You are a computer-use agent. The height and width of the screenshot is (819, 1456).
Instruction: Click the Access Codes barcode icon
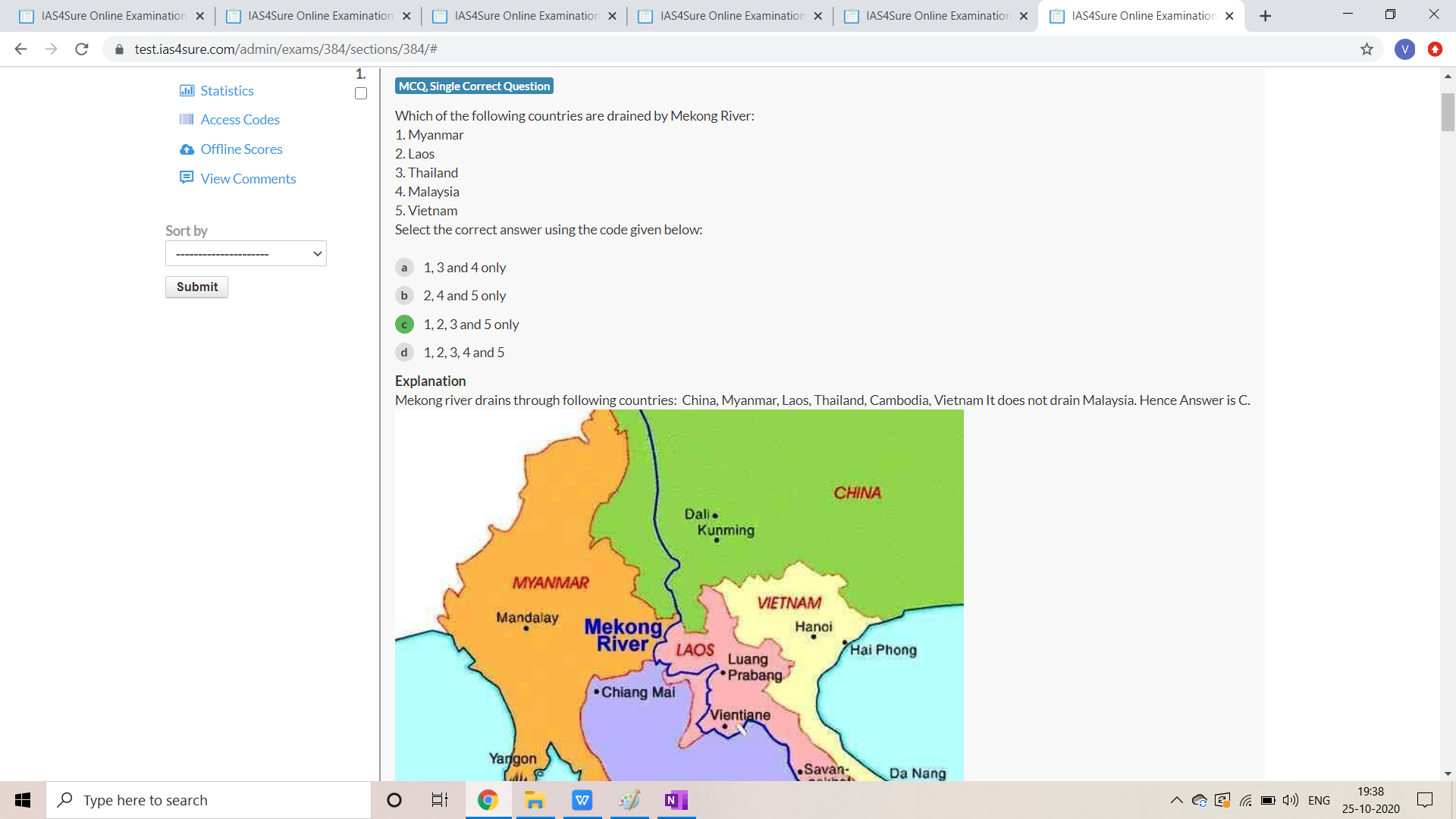pyautogui.click(x=187, y=119)
